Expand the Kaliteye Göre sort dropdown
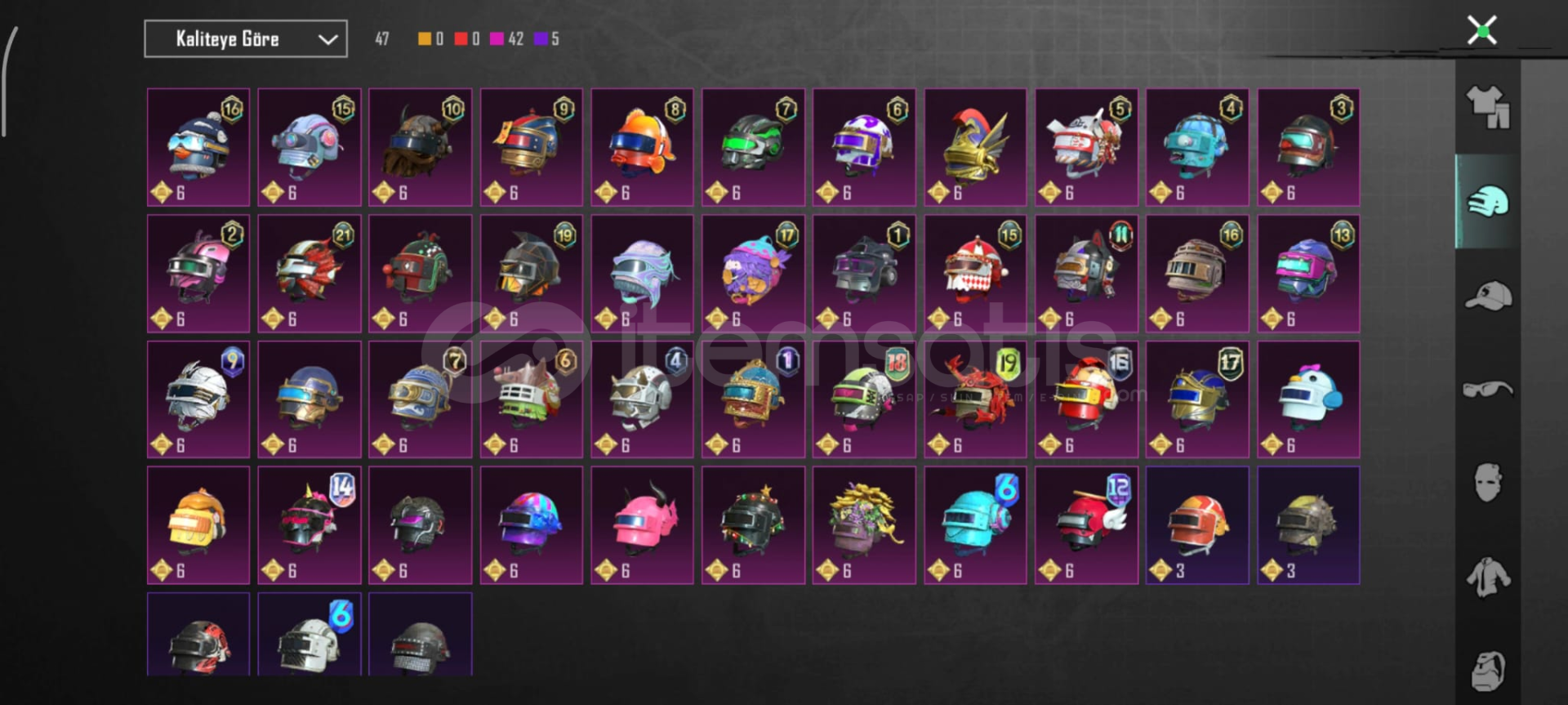Viewport: 1568px width, 705px height. (x=246, y=38)
